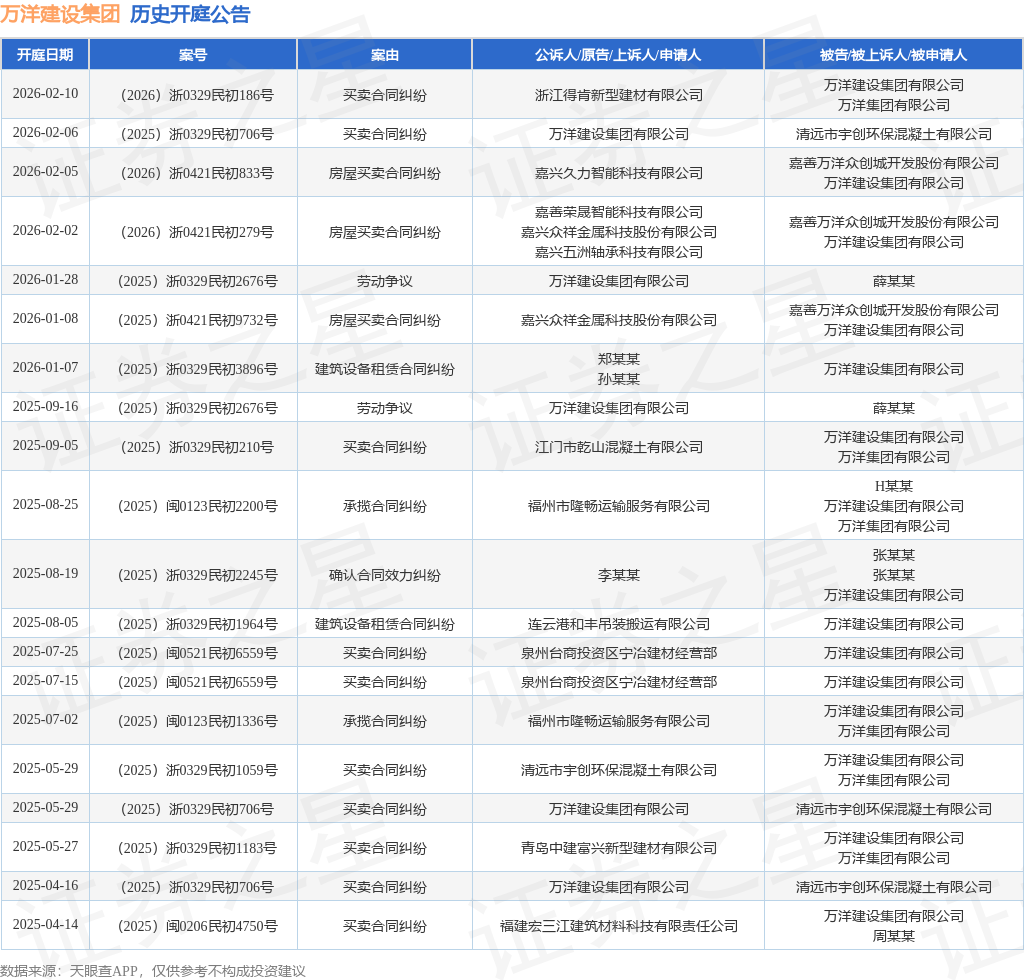
Task: Click plaintiff 福建宏三江建筑材料科技有限责任公司
Action: pos(618,926)
